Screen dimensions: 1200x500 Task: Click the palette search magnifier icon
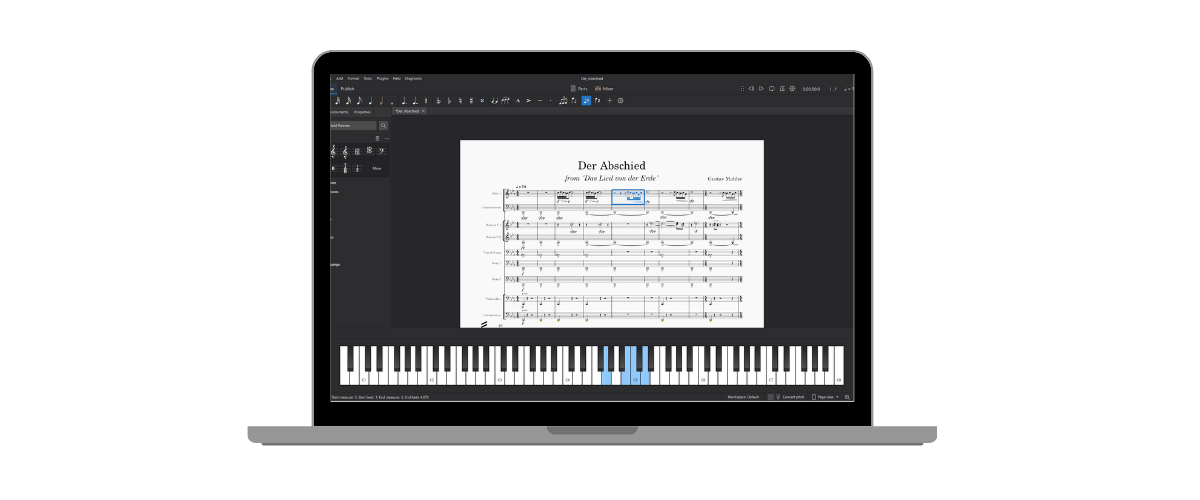tap(383, 125)
